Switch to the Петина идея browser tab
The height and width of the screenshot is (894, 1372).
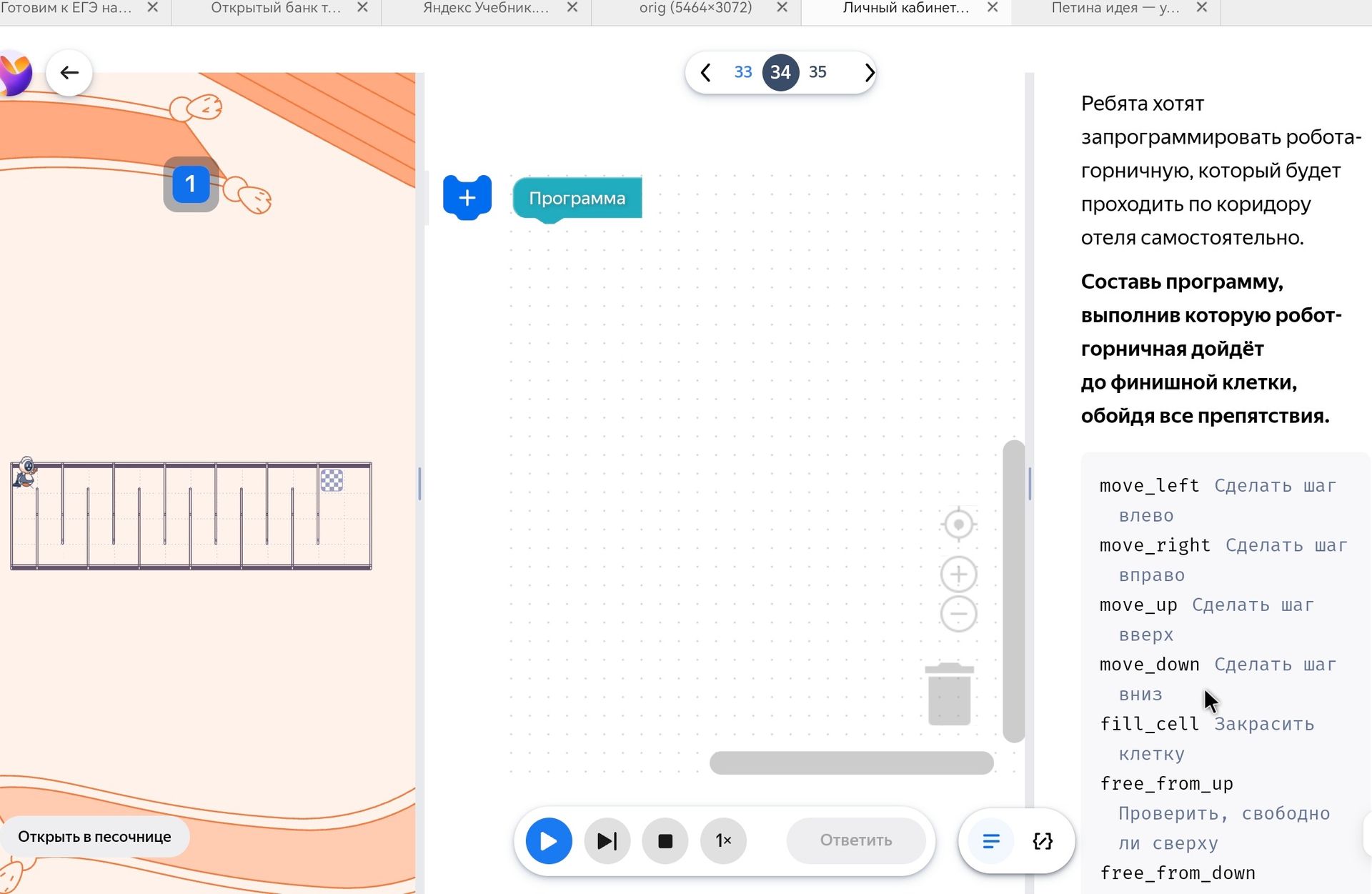(1115, 8)
